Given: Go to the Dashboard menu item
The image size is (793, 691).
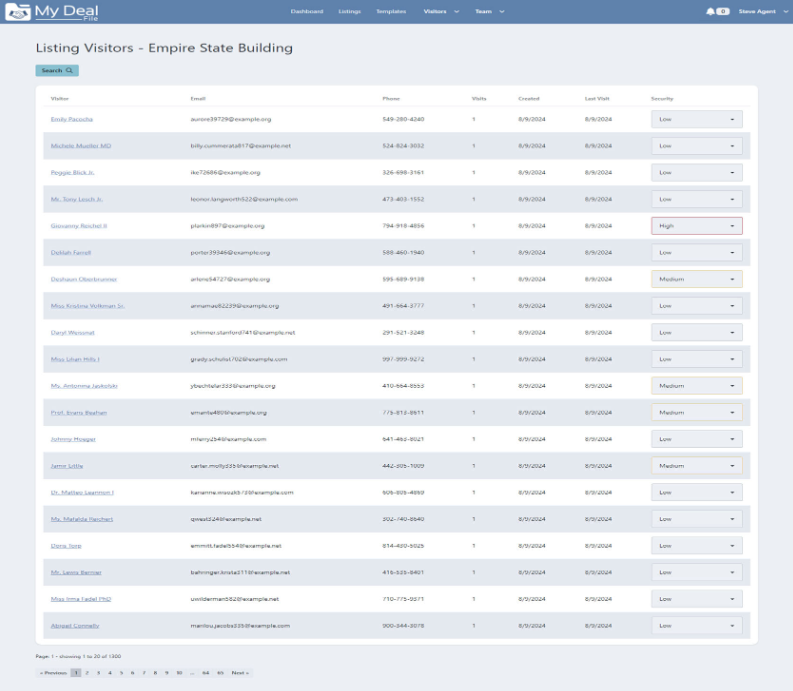Looking at the screenshot, I should pos(306,11).
